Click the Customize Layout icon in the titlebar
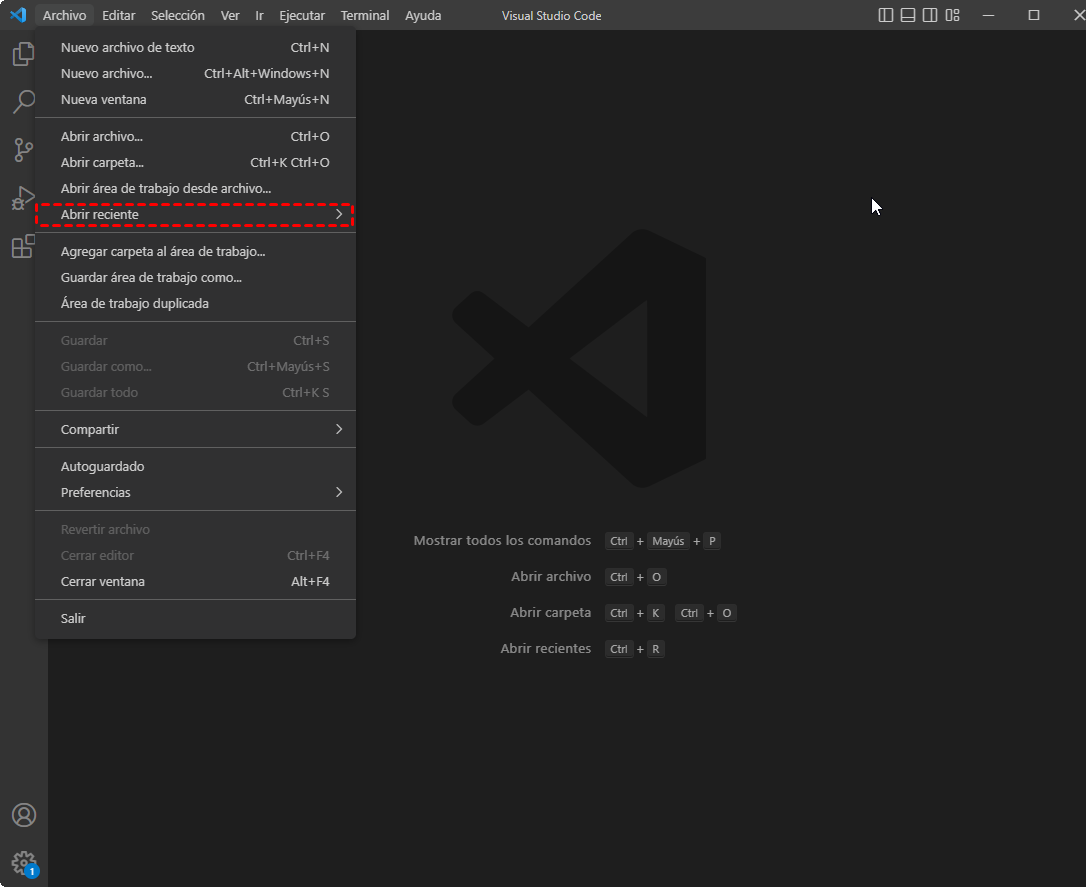Viewport: 1086px width, 887px height. tap(952, 15)
